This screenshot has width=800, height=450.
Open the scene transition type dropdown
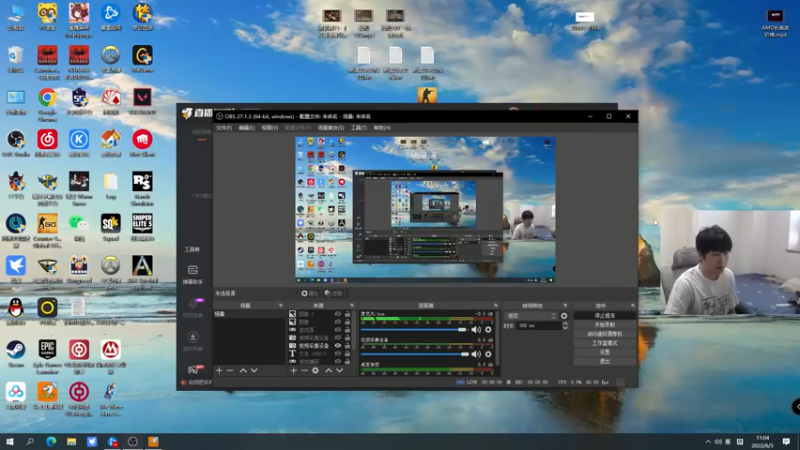coord(530,315)
